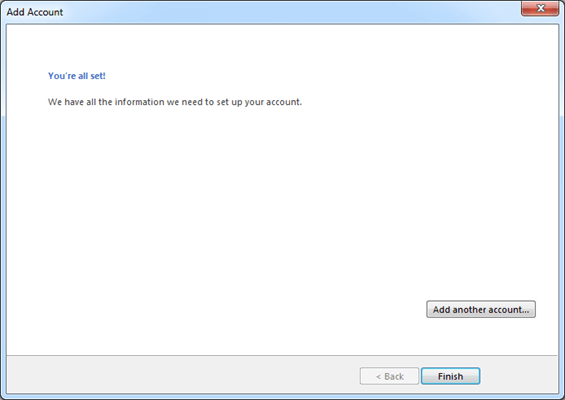
Task: Close the Add Account dialog
Action: click(x=540, y=8)
